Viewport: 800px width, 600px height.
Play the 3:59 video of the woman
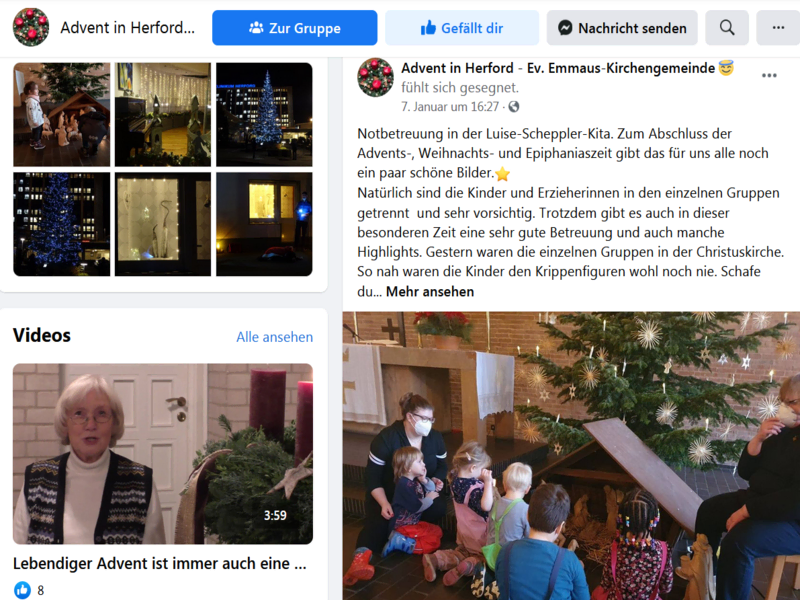(x=163, y=454)
